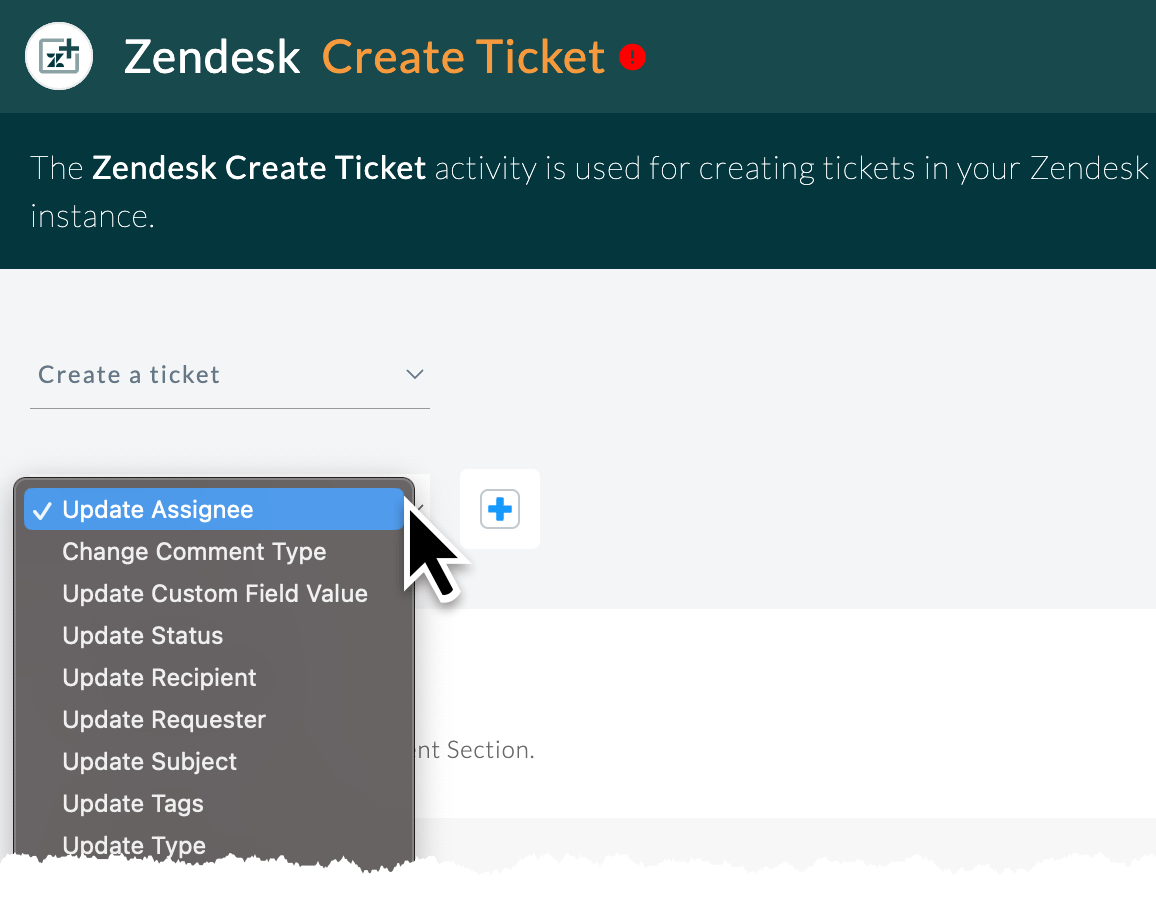Viewport: 1156px width, 924px height.
Task: Expand the chevron next to Create a ticket
Action: coord(414,374)
